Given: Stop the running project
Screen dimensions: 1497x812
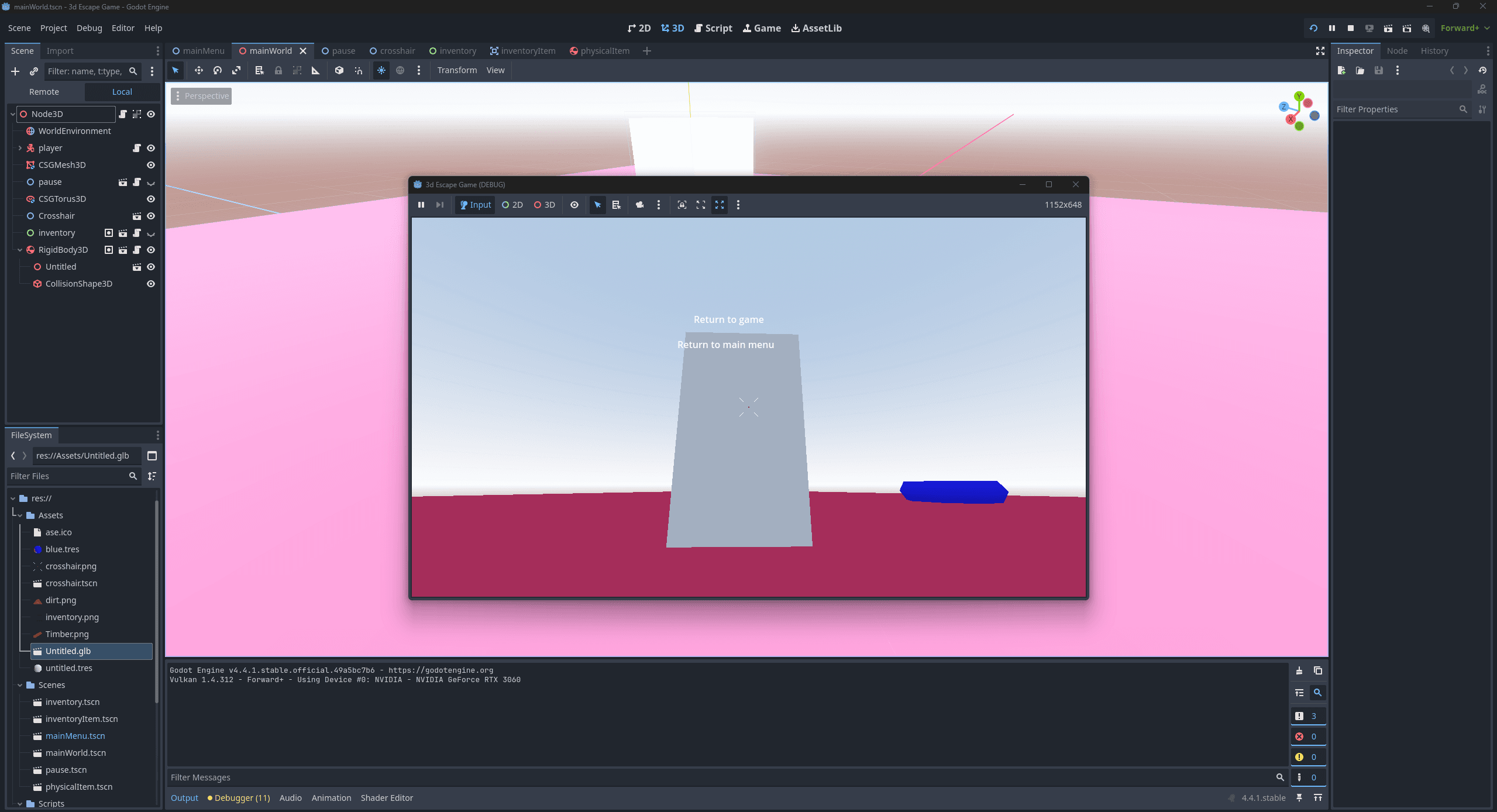Looking at the screenshot, I should click(1351, 28).
